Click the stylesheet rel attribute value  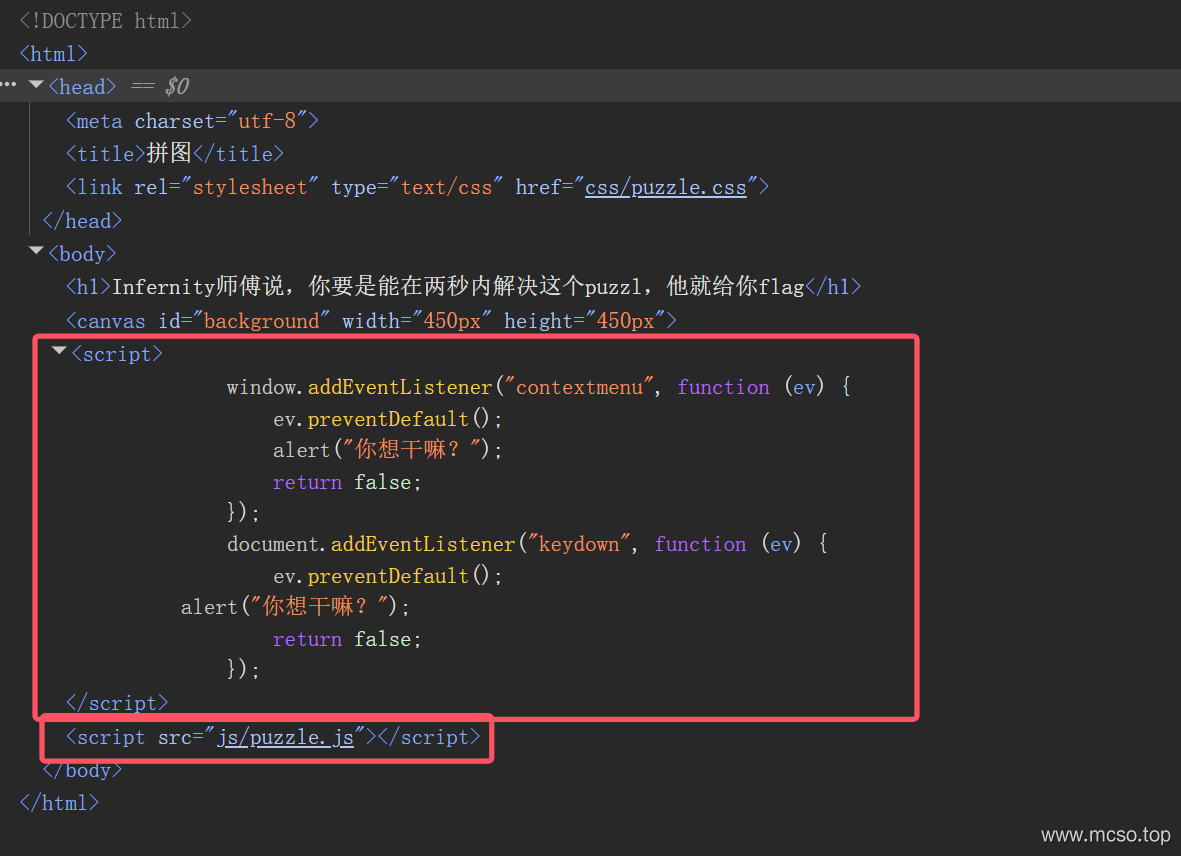tap(250, 187)
